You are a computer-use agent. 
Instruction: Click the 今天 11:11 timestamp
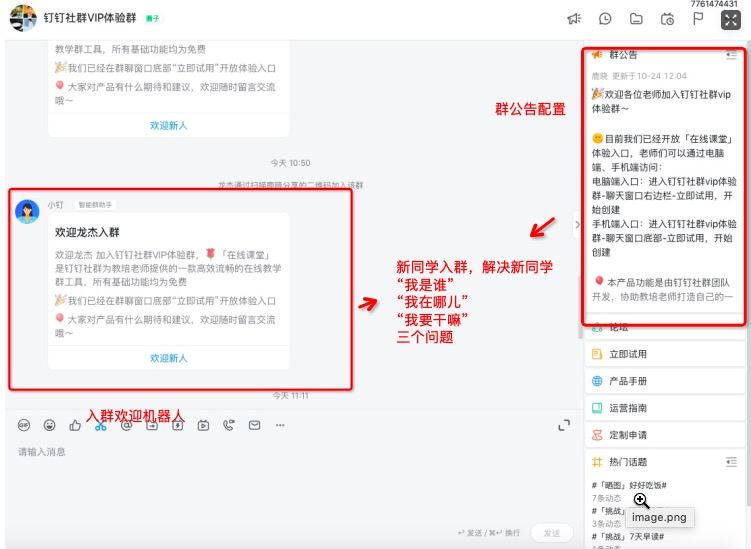(x=290, y=396)
